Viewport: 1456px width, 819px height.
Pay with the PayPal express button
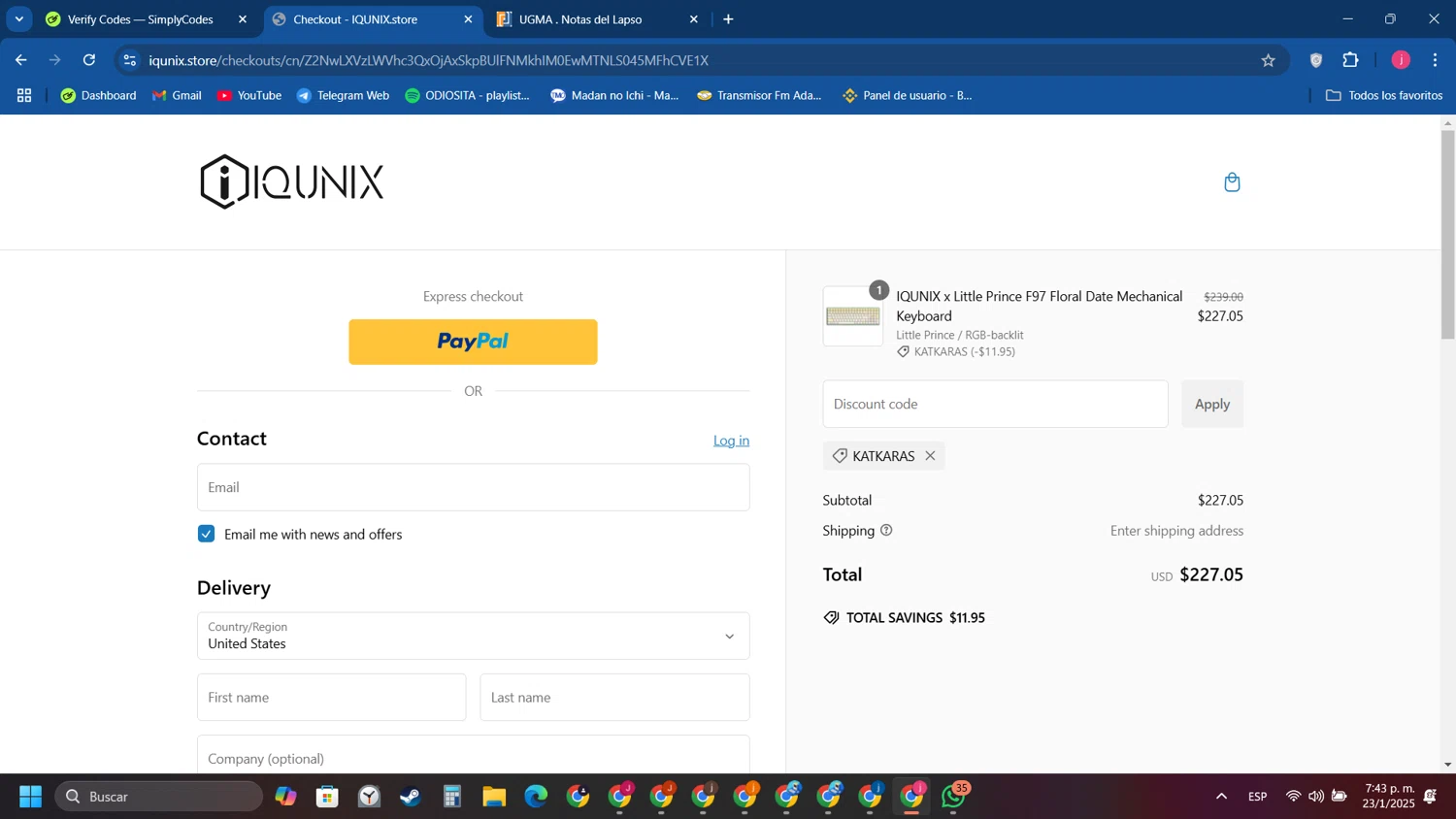[x=473, y=342]
